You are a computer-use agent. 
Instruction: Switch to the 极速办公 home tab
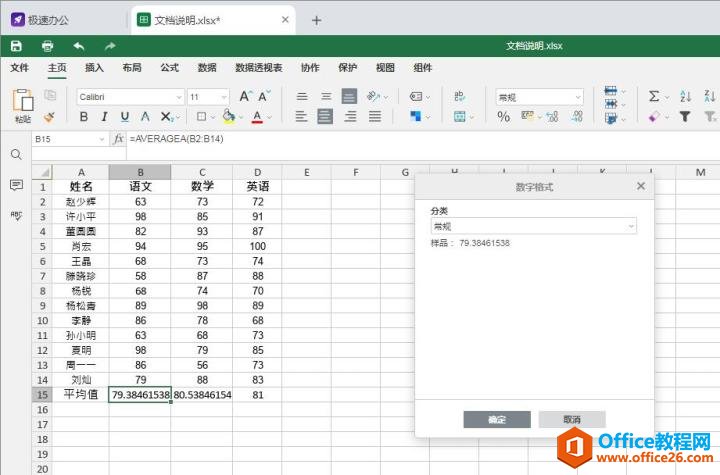pyautogui.click(x=40, y=20)
